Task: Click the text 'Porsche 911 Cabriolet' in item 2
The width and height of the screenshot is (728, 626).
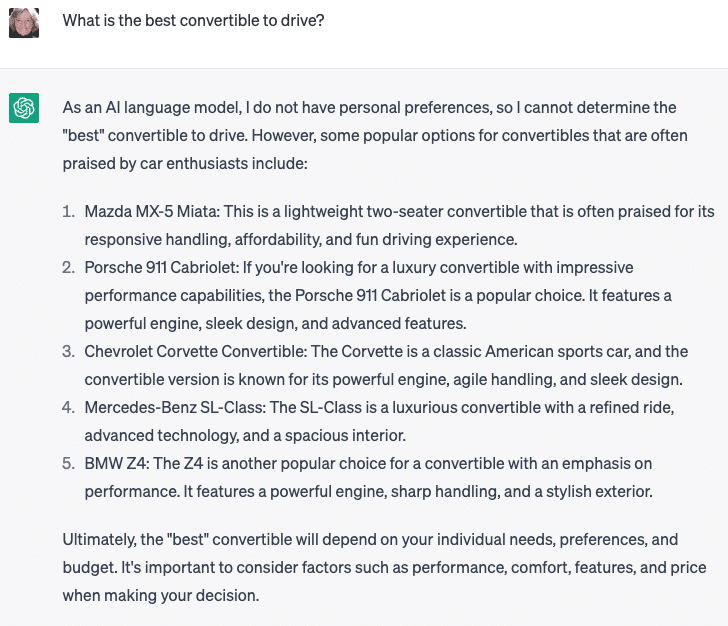Action: [x=161, y=267]
